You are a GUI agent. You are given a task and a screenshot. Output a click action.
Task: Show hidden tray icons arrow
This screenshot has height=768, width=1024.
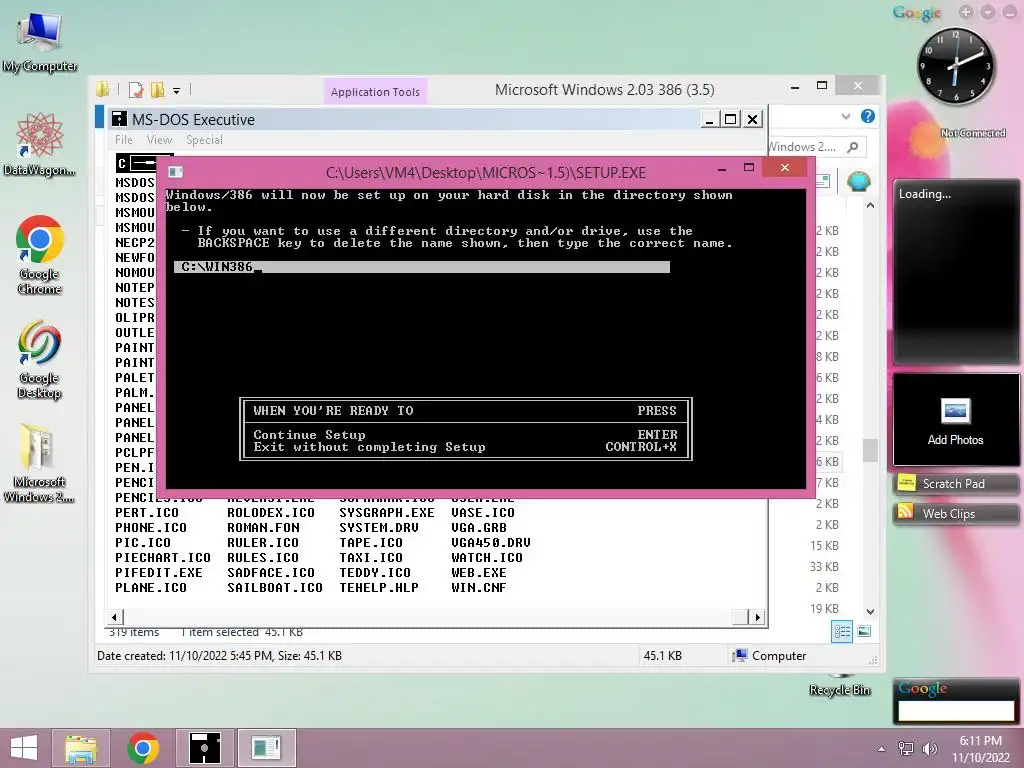pyautogui.click(x=882, y=749)
